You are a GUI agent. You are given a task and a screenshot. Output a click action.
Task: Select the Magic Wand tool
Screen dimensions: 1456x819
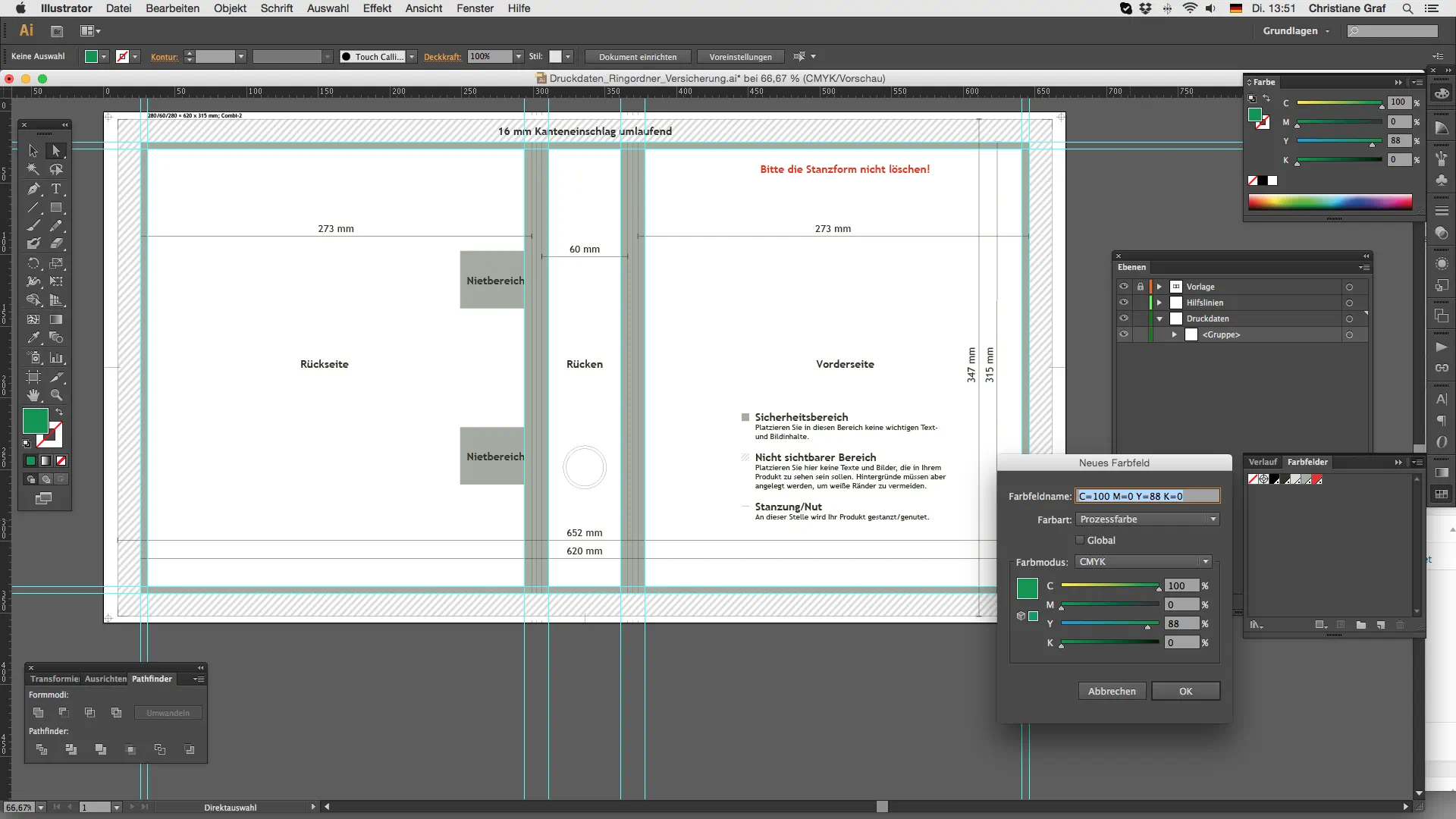[x=33, y=170]
